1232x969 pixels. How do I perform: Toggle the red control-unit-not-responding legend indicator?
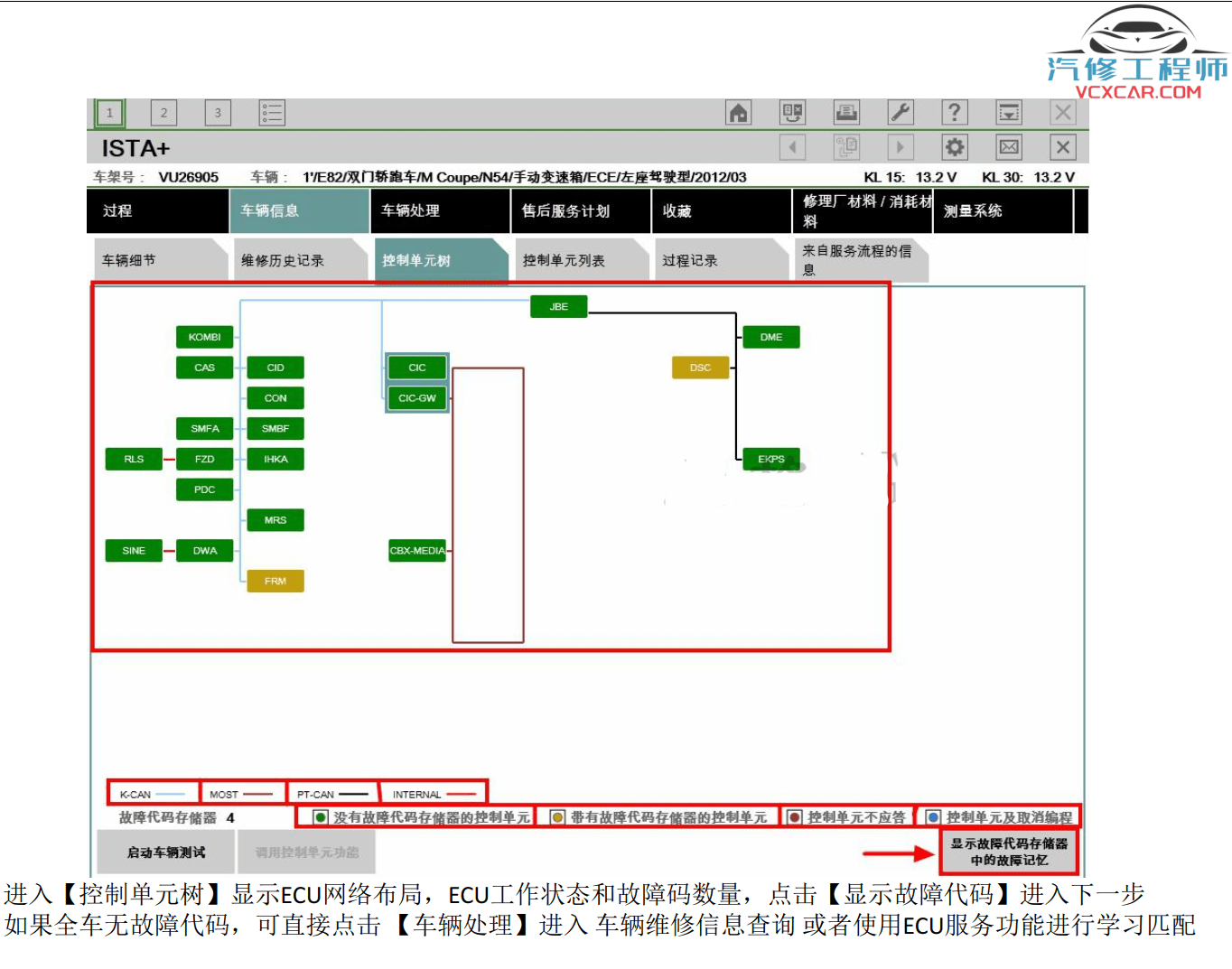[796, 816]
